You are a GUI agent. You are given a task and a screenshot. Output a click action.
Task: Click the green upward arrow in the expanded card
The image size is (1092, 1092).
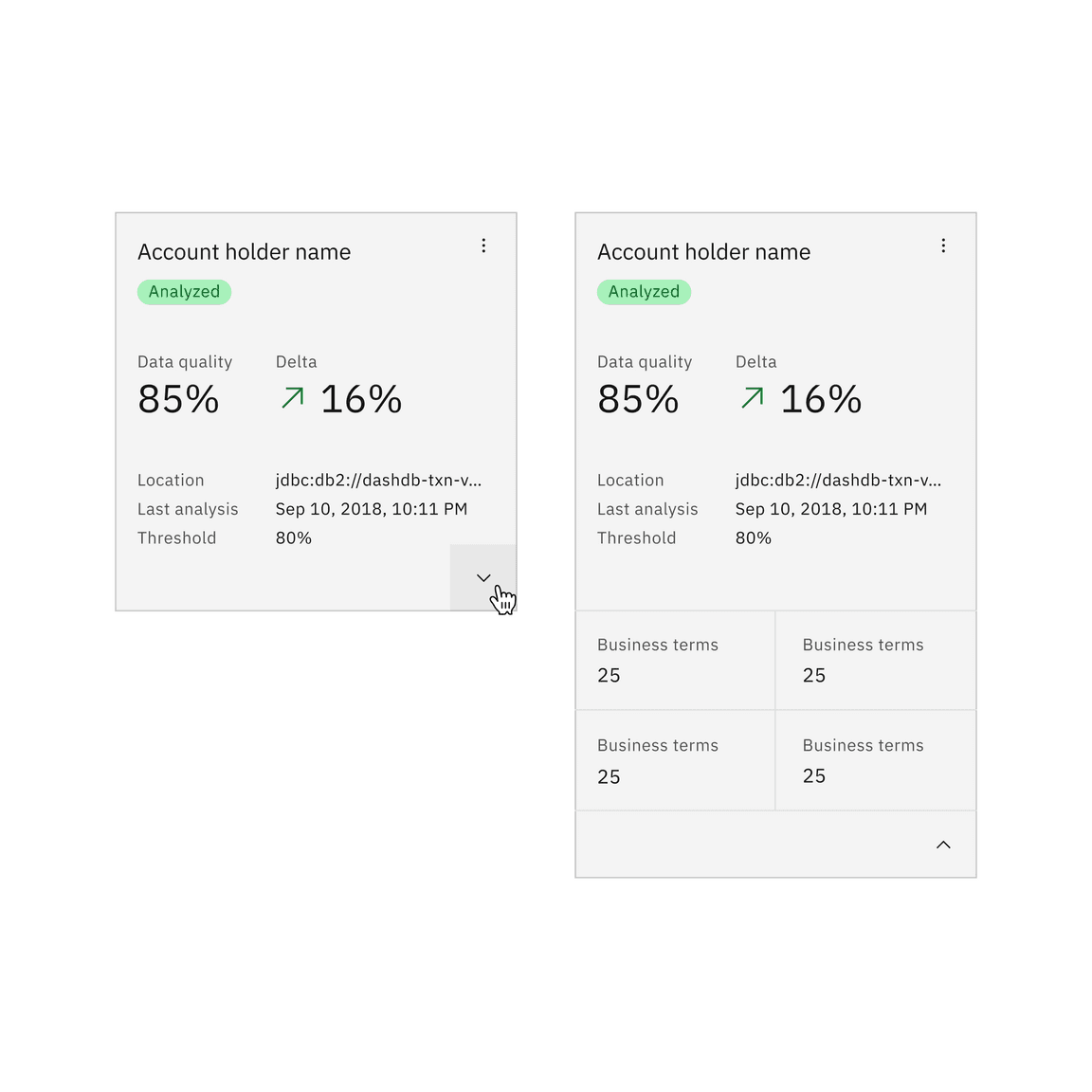(753, 398)
